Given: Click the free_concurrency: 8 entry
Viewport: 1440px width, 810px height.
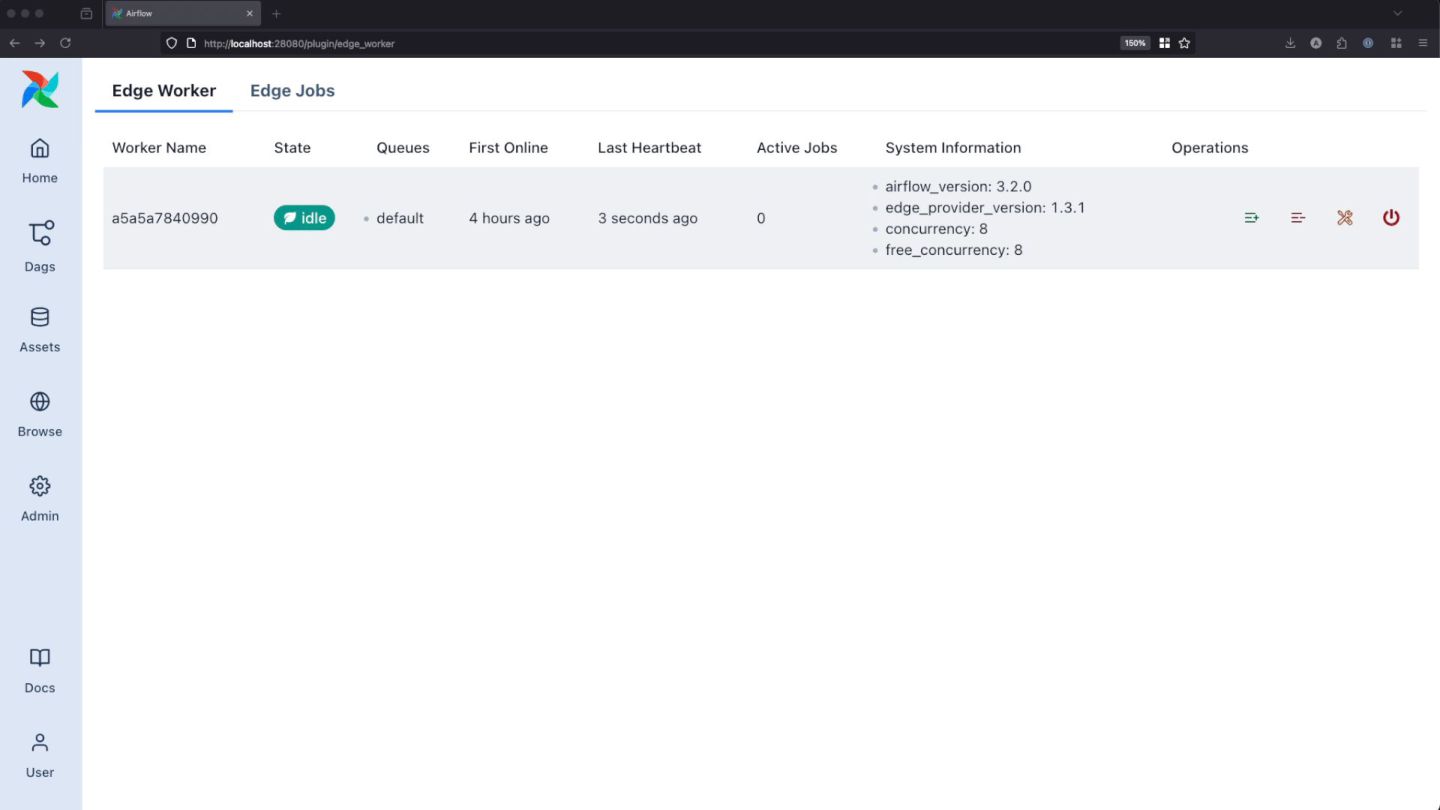Looking at the screenshot, I should tap(954, 250).
